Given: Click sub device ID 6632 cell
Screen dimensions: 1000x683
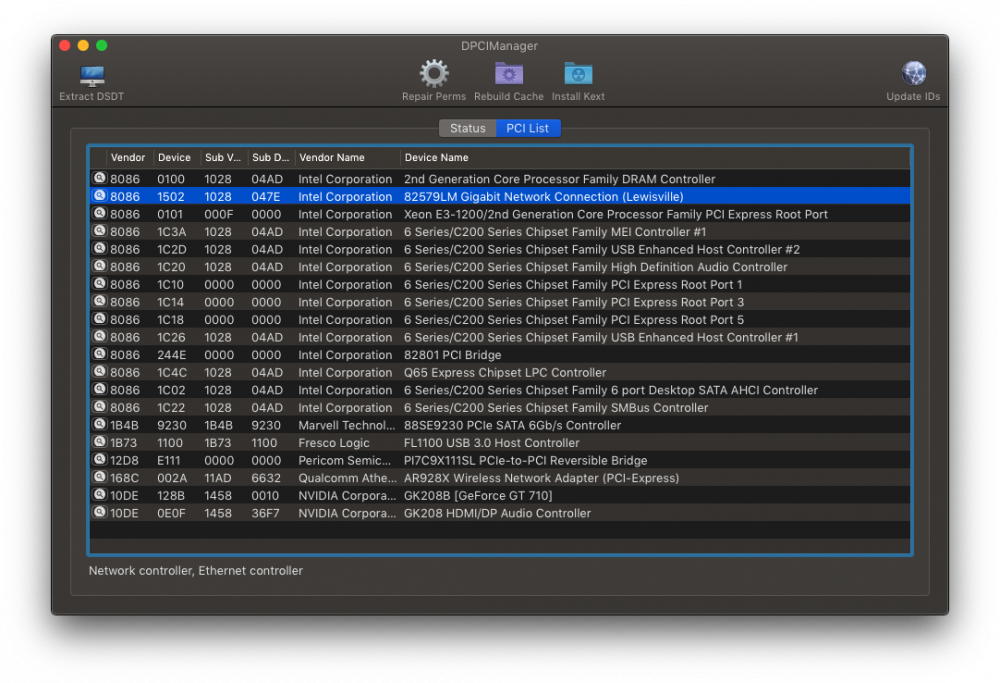Looking at the screenshot, I should tap(265, 478).
